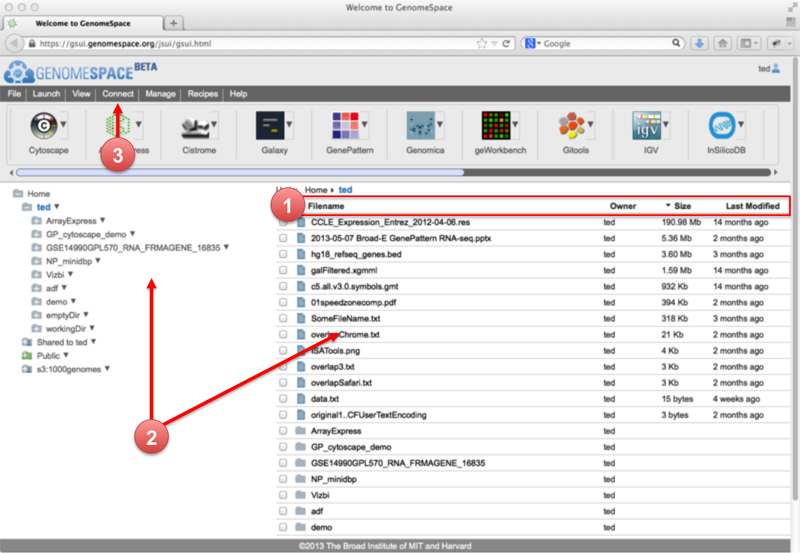Launch the IGV tool icon
The height and width of the screenshot is (553, 800).
click(646, 125)
